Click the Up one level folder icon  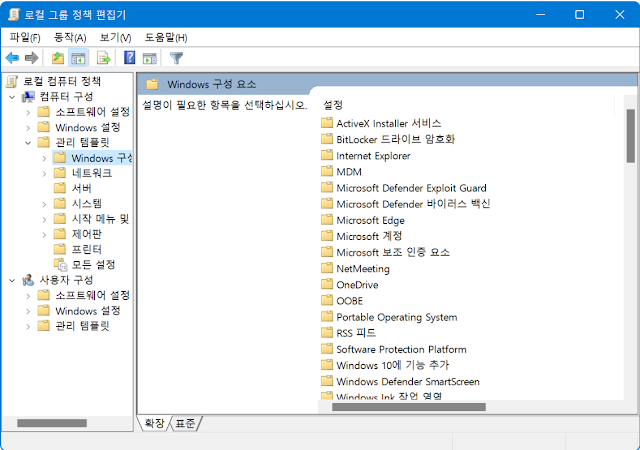click(x=58, y=58)
